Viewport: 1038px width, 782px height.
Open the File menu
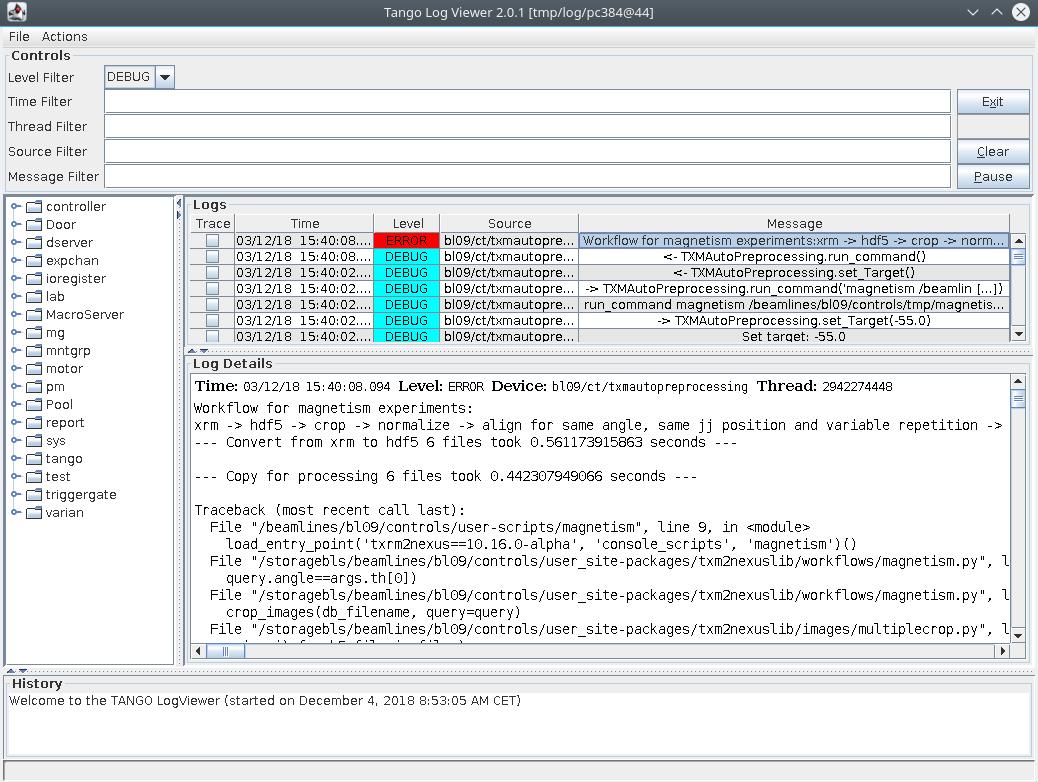(x=18, y=36)
